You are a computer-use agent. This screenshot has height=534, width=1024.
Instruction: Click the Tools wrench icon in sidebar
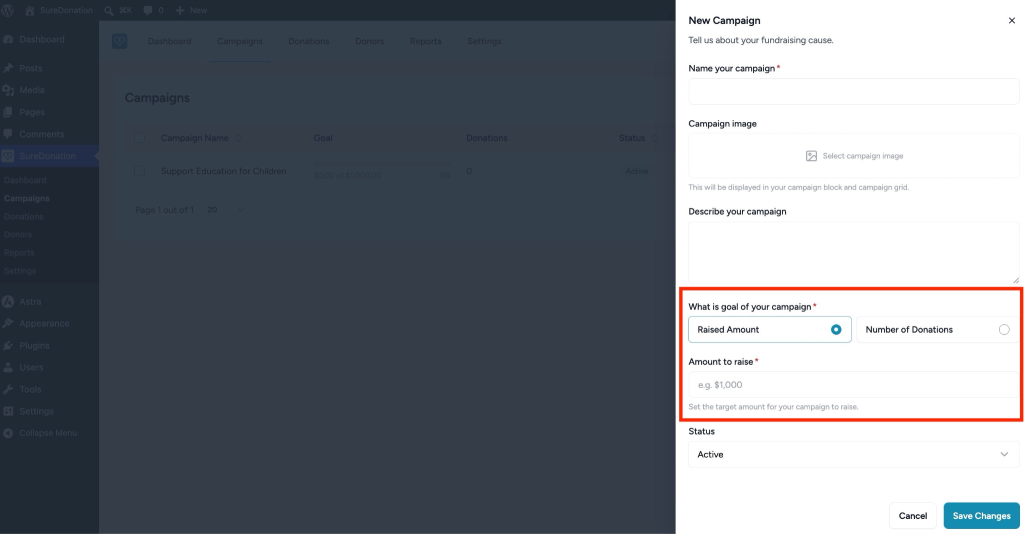8,389
